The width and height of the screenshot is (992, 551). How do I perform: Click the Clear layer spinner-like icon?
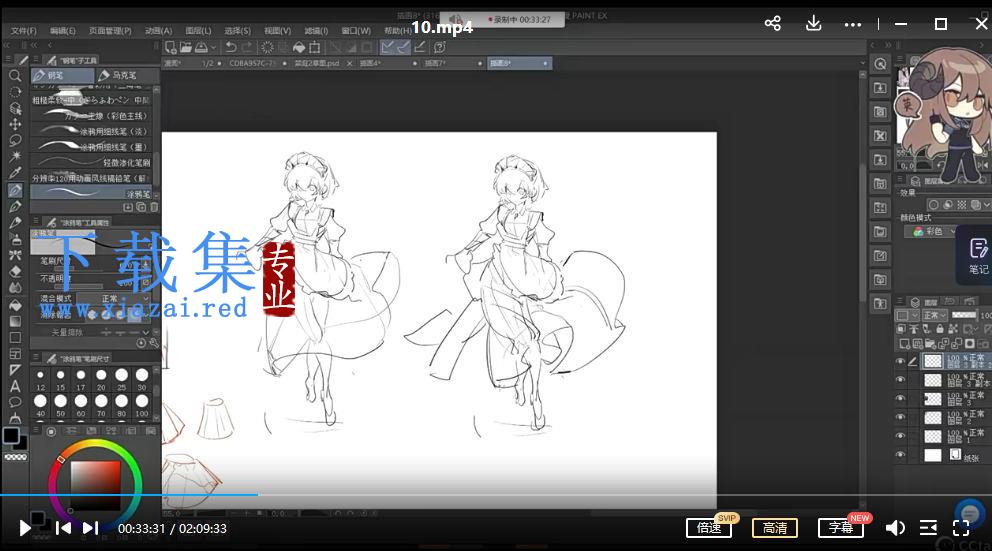click(268, 47)
